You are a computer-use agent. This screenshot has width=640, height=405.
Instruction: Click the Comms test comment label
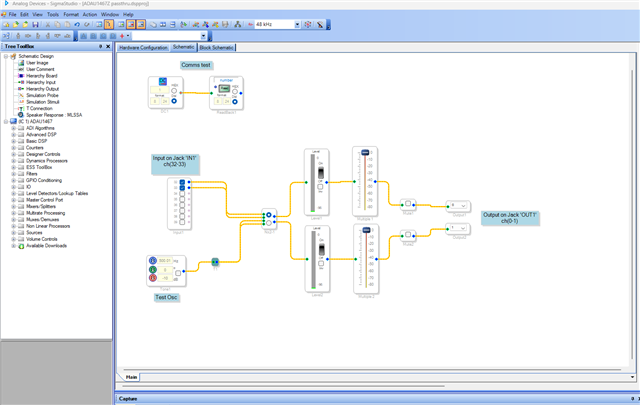tap(196, 65)
